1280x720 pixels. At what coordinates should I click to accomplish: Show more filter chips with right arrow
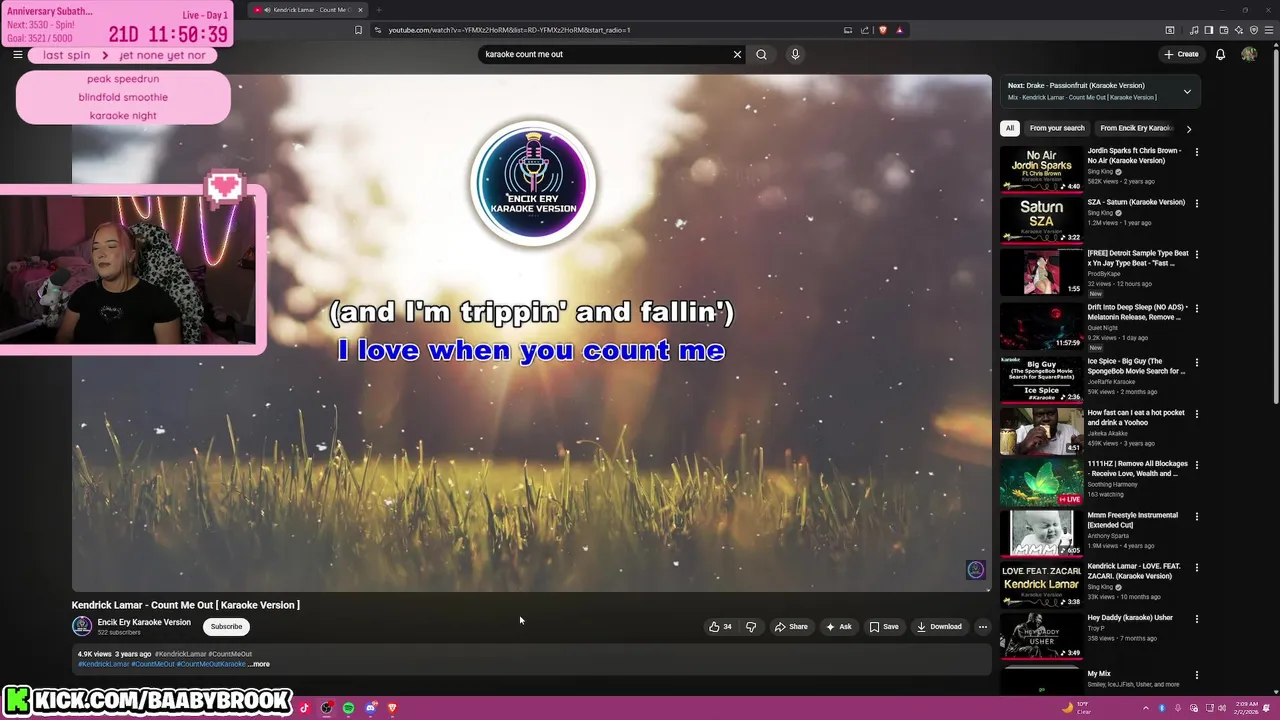click(x=1189, y=129)
